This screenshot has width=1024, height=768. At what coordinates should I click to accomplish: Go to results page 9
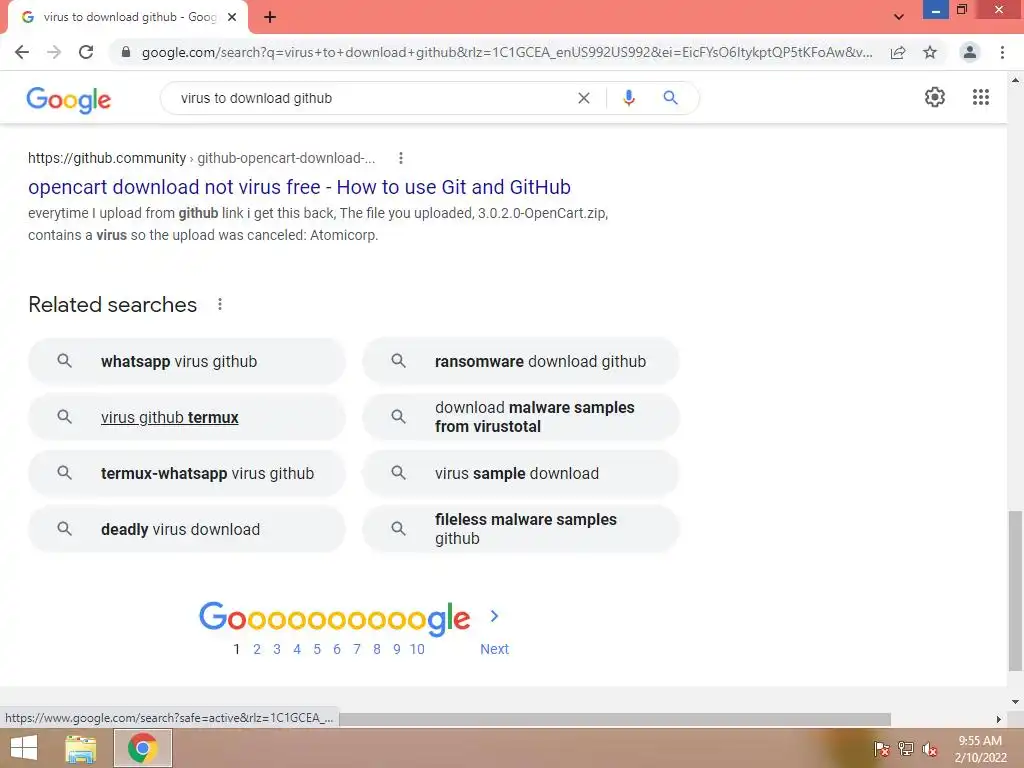pos(396,649)
